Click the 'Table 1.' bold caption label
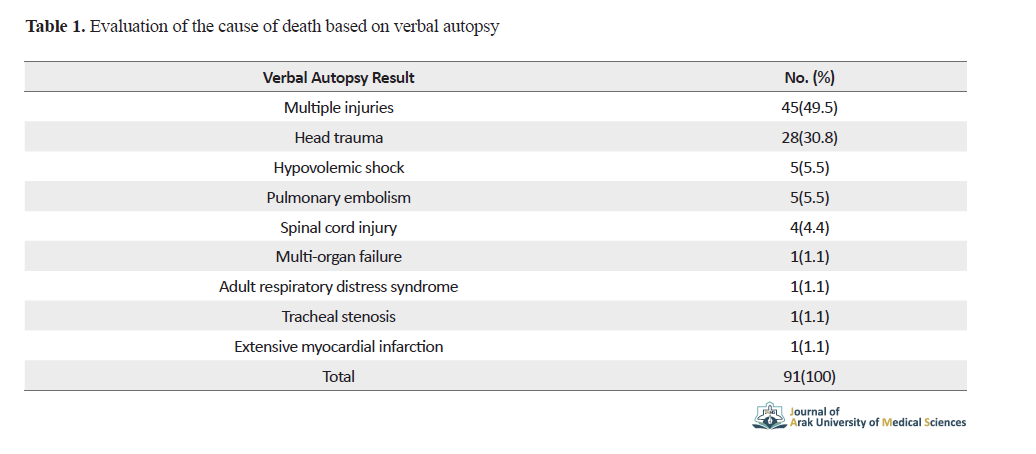The height and width of the screenshot is (454, 1036). (56, 26)
